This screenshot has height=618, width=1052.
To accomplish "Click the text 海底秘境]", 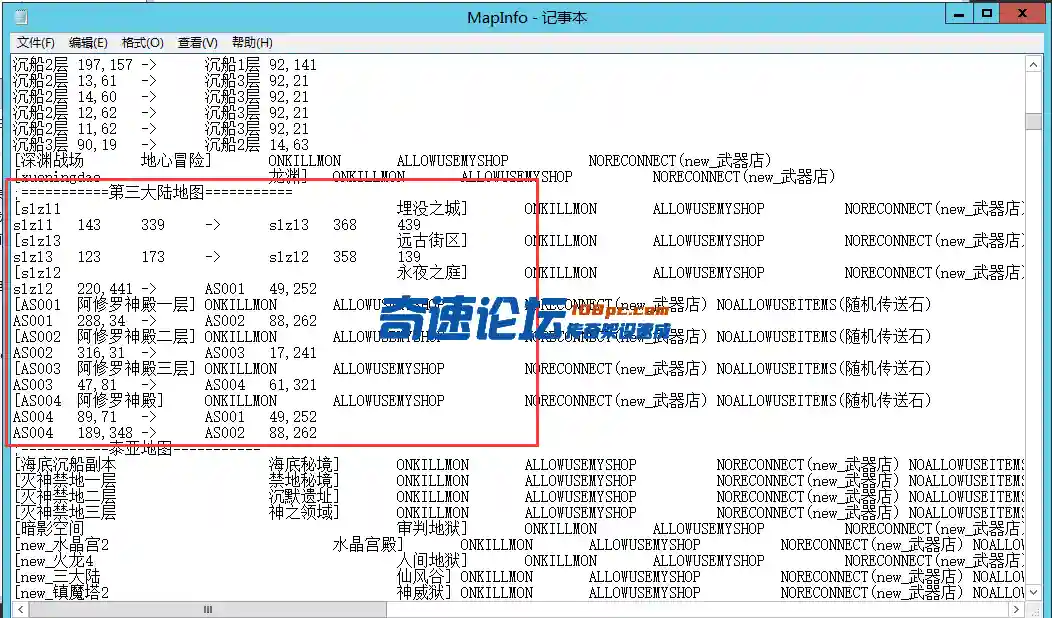I will click(304, 465).
